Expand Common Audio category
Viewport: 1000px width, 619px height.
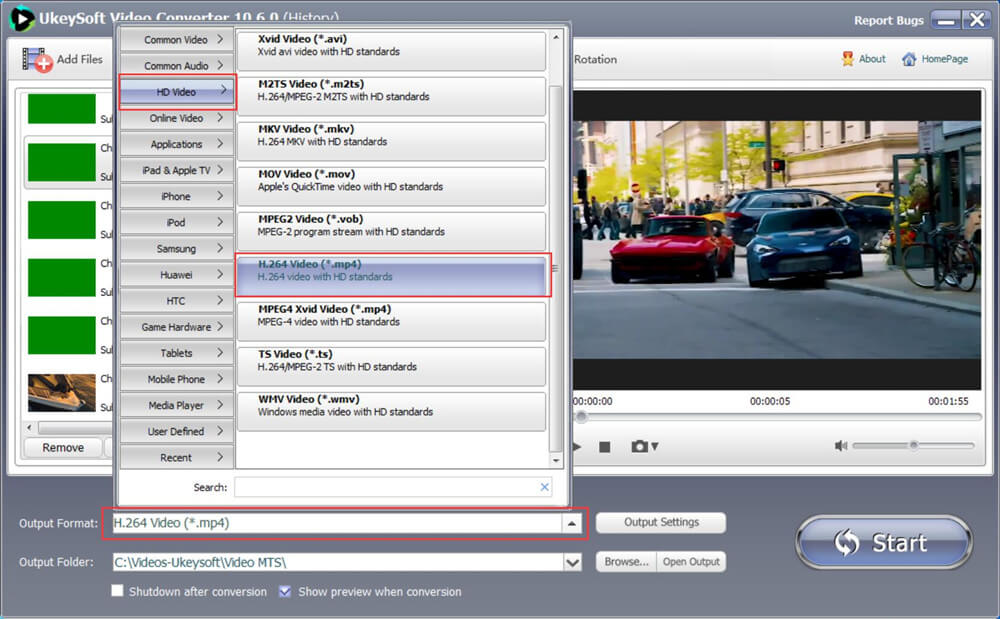coord(176,66)
